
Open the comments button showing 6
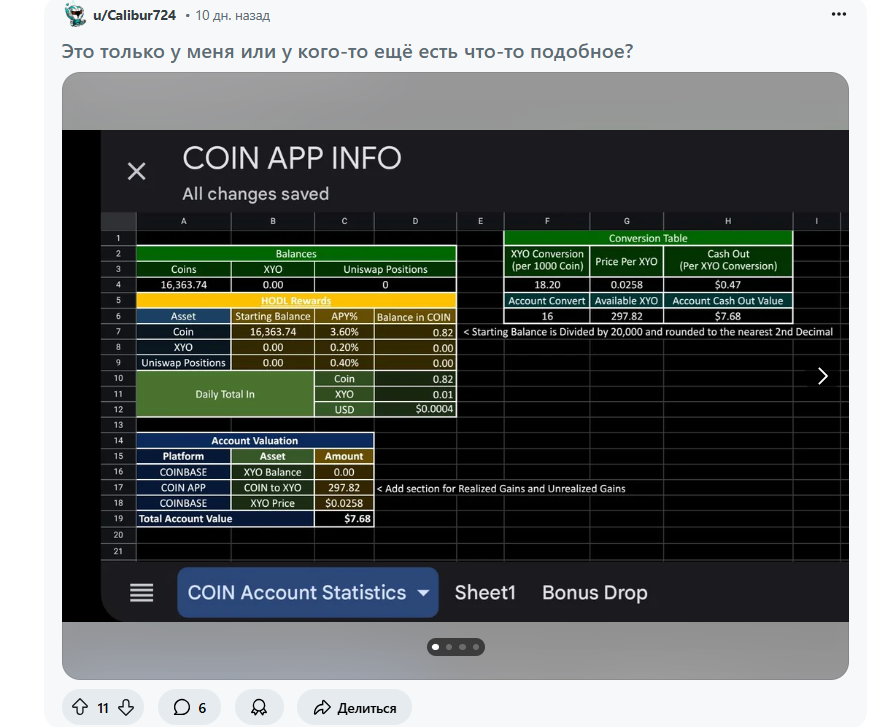[x=189, y=707]
